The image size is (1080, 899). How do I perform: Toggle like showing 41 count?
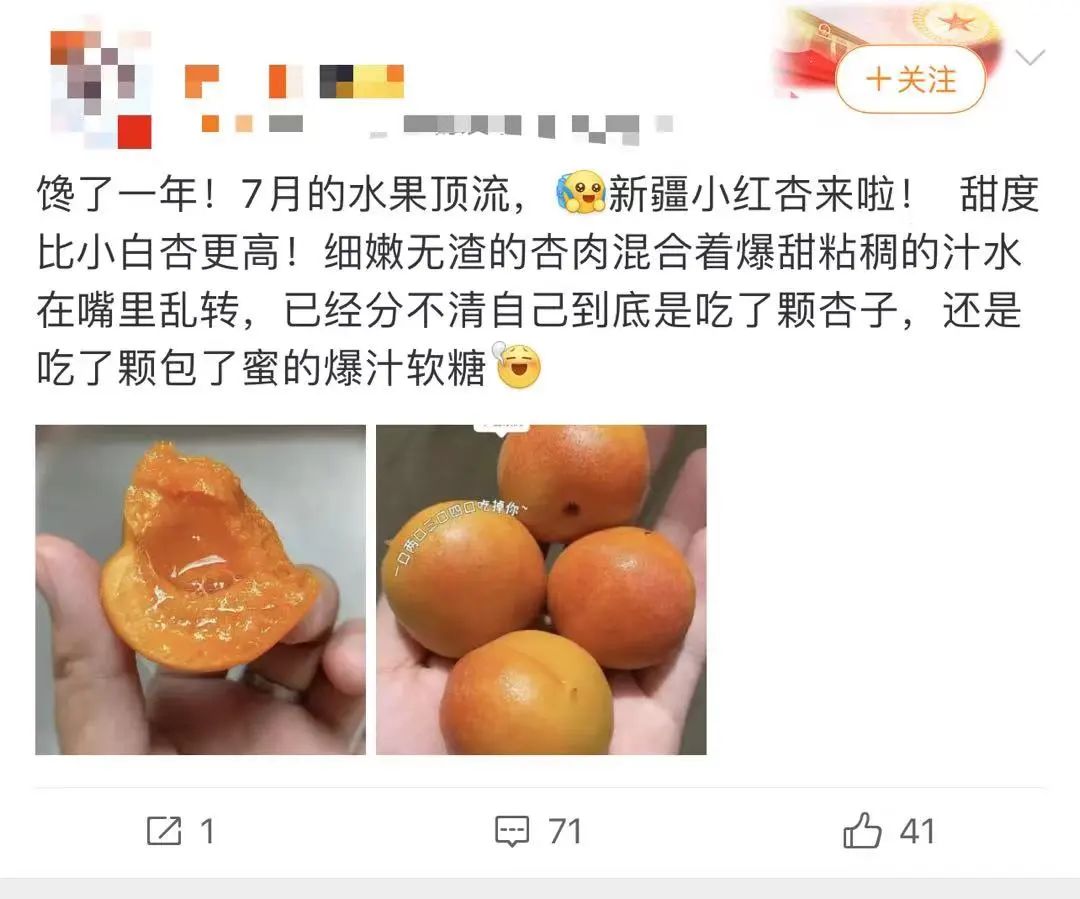[x=889, y=830]
